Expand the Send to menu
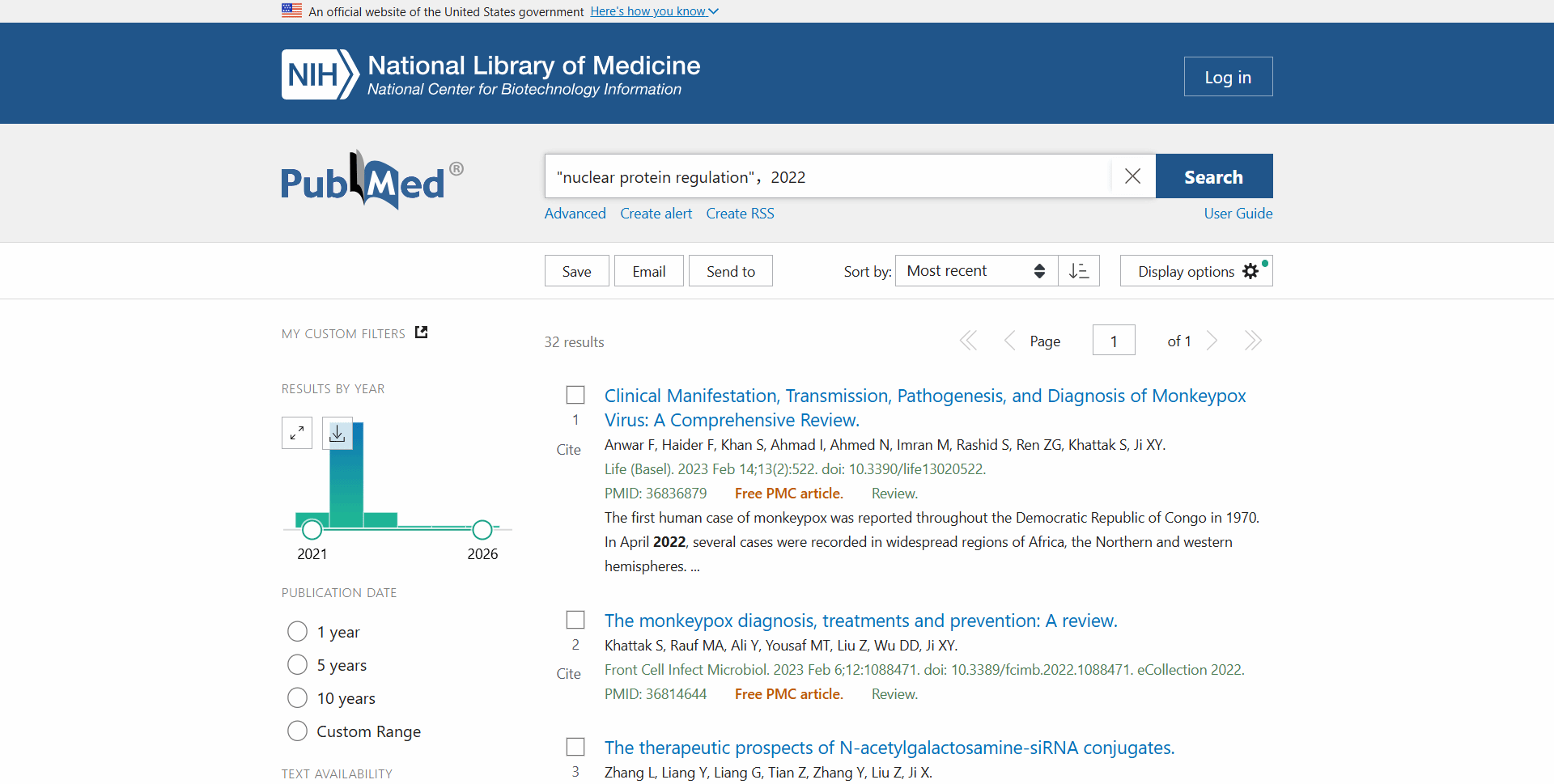 [730, 271]
